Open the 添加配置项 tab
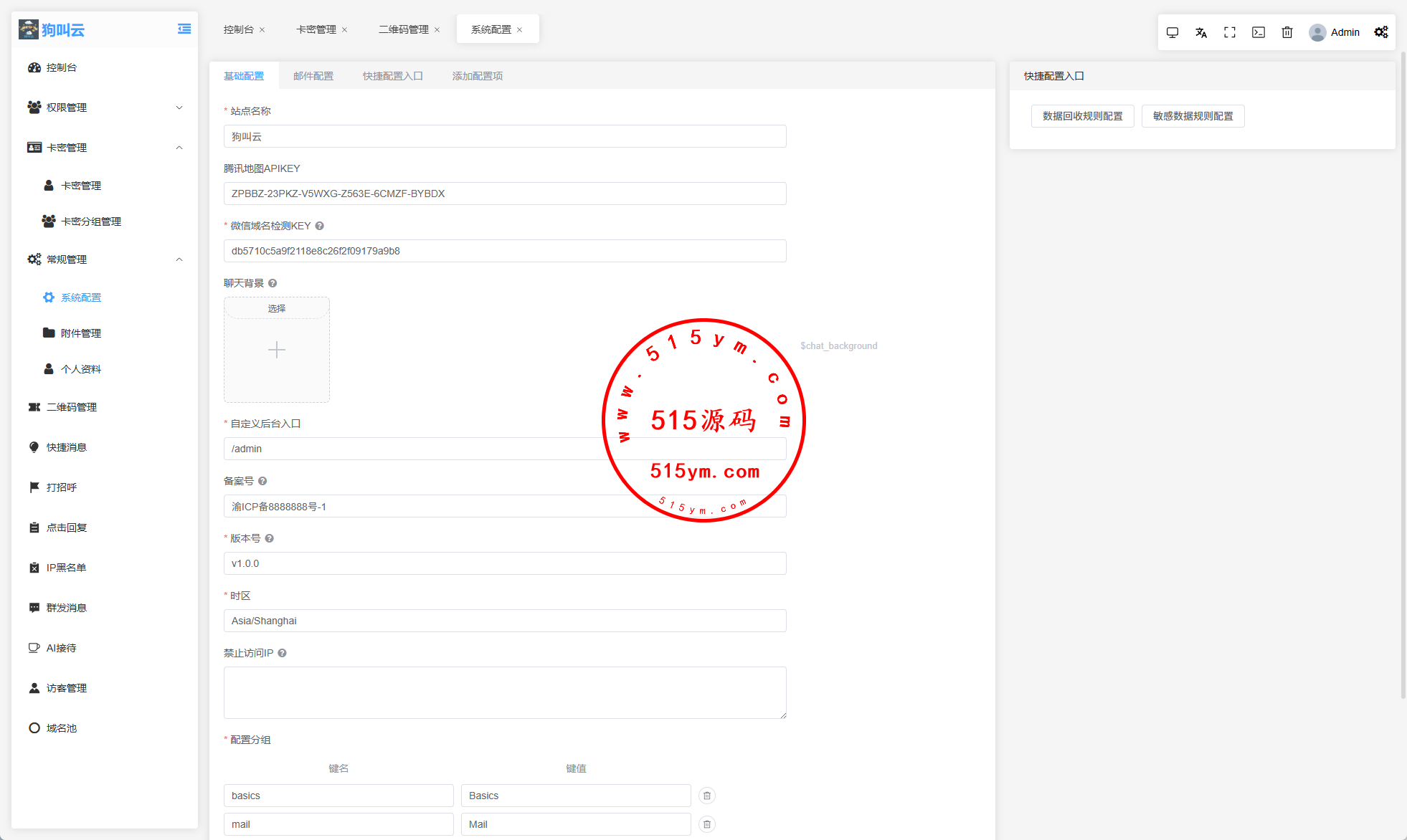Screen dimensions: 1407x840 click(477, 76)
